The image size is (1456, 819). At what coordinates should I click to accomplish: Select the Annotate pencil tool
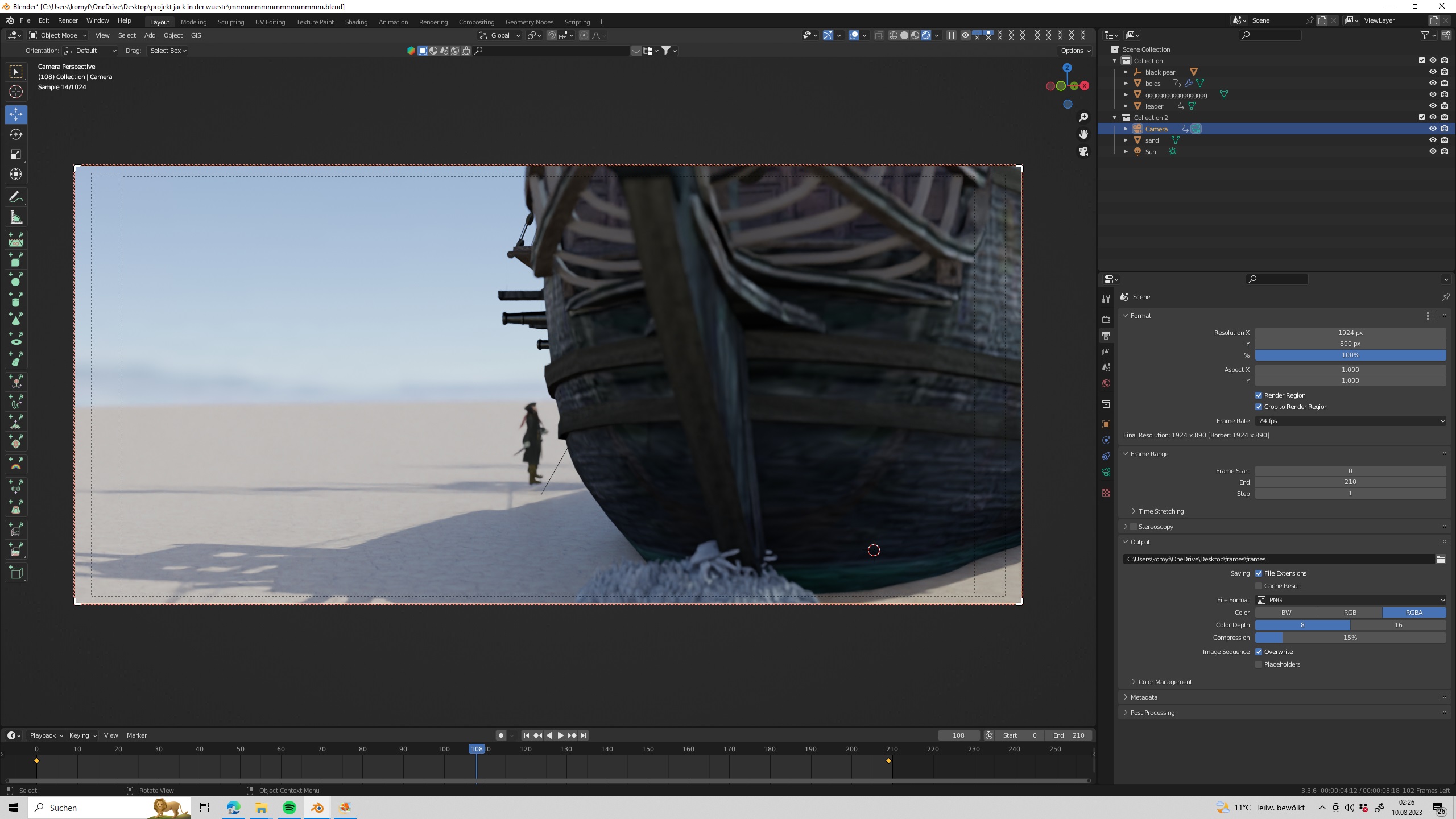tap(16, 197)
